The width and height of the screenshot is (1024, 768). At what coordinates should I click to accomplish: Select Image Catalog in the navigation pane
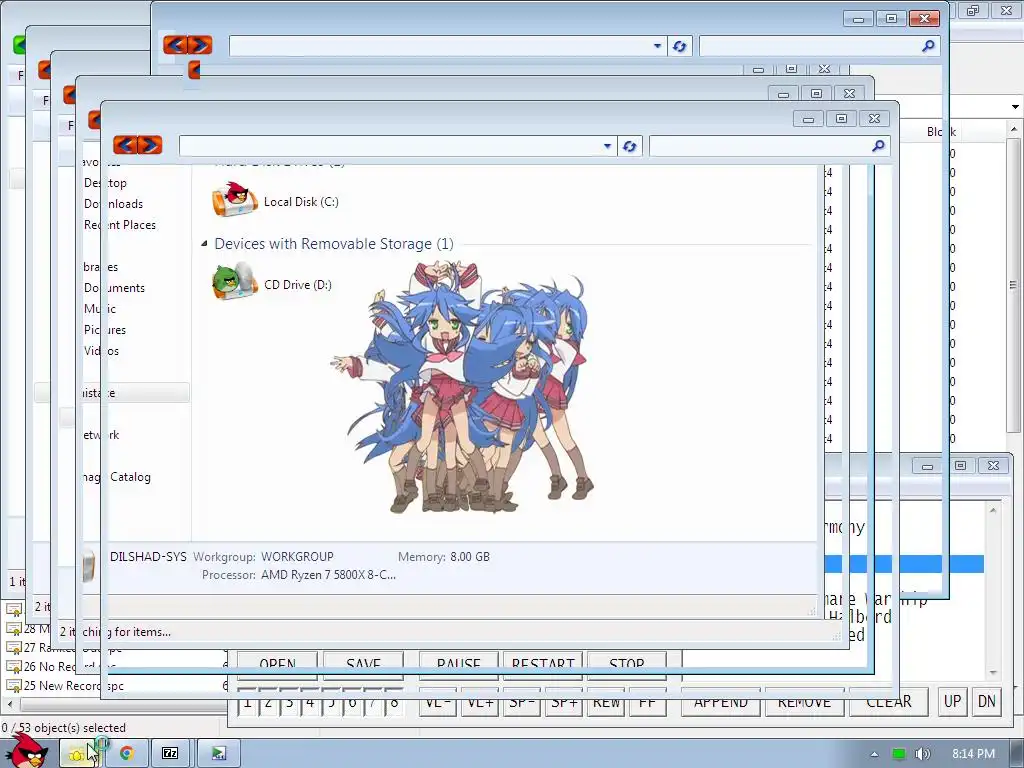(x=117, y=477)
